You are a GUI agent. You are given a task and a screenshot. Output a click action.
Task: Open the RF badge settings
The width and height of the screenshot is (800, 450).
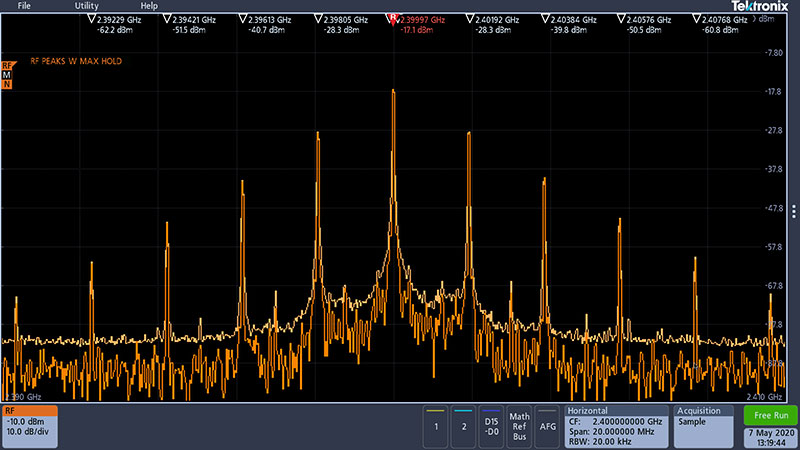pyautogui.click(x=29, y=426)
